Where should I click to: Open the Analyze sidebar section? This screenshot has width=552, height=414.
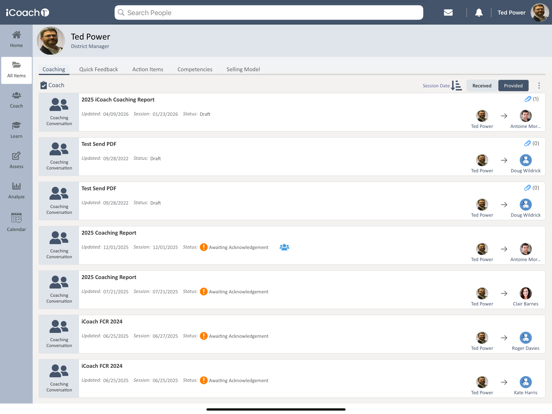click(x=16, y=191)
